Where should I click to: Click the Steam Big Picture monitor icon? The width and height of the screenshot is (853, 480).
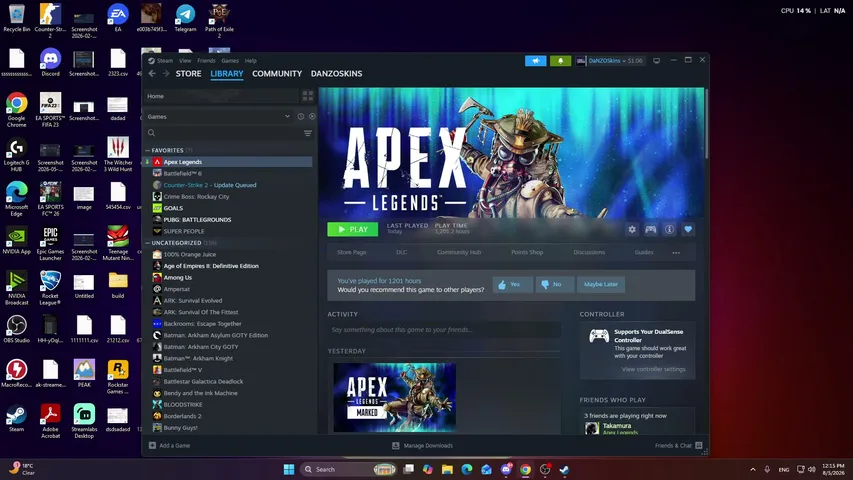[657, 61]
